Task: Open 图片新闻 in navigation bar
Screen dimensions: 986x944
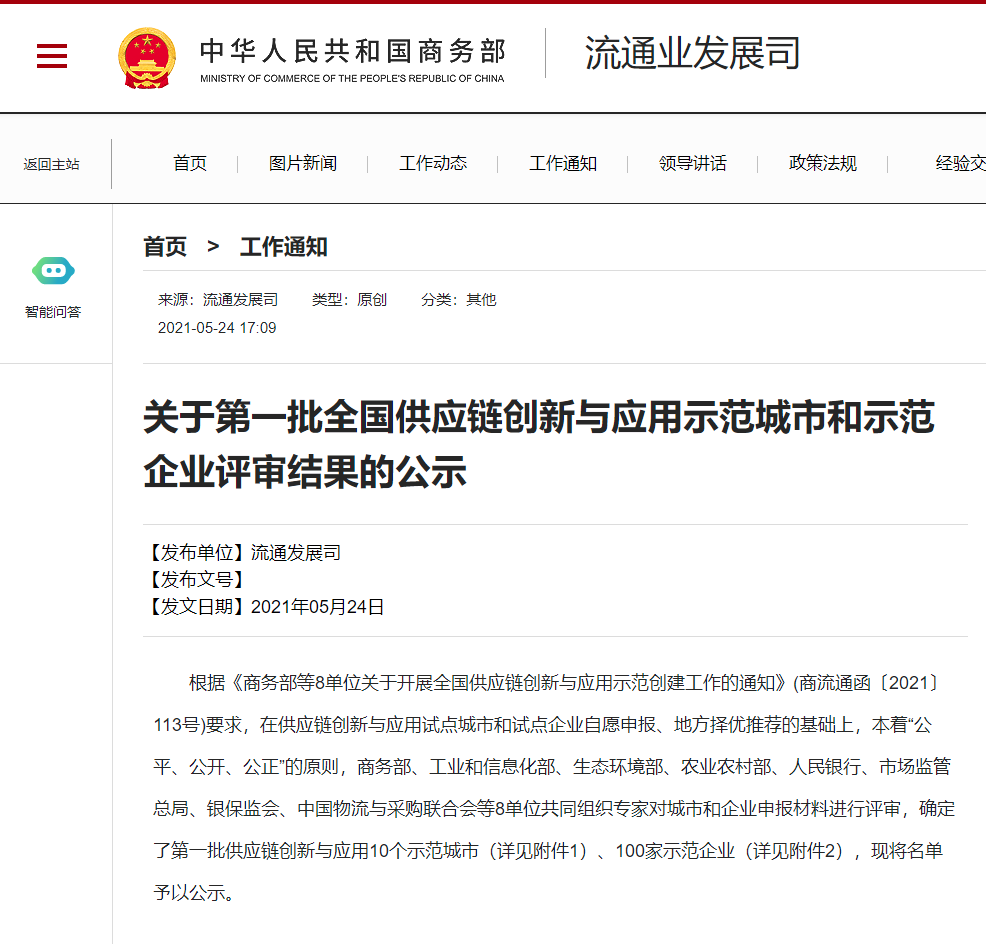Action: (x=303, y=164)
